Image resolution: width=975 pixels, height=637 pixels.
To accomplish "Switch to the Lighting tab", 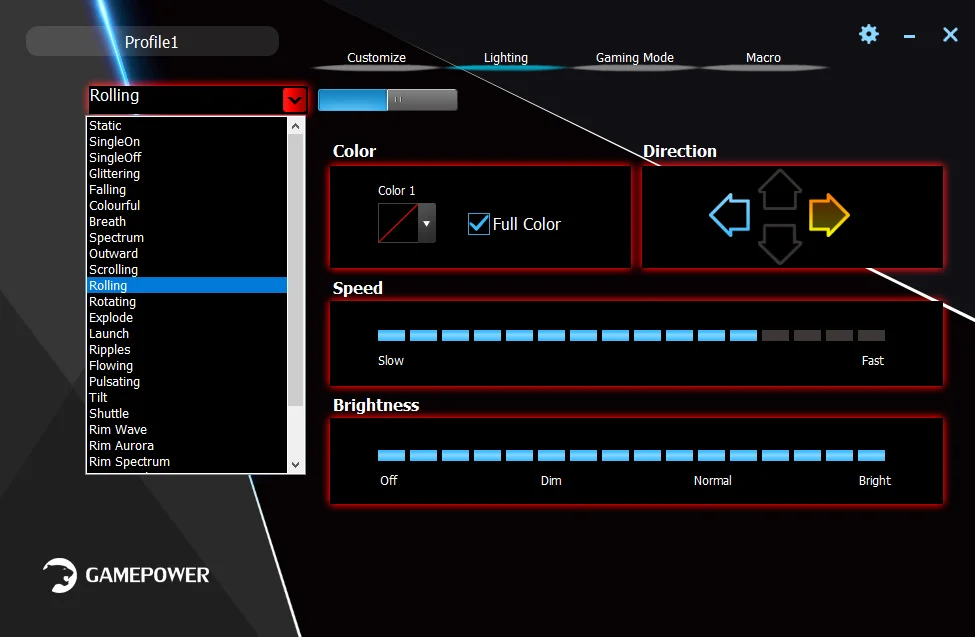I will pyautogui.click(x=506, y=58).
